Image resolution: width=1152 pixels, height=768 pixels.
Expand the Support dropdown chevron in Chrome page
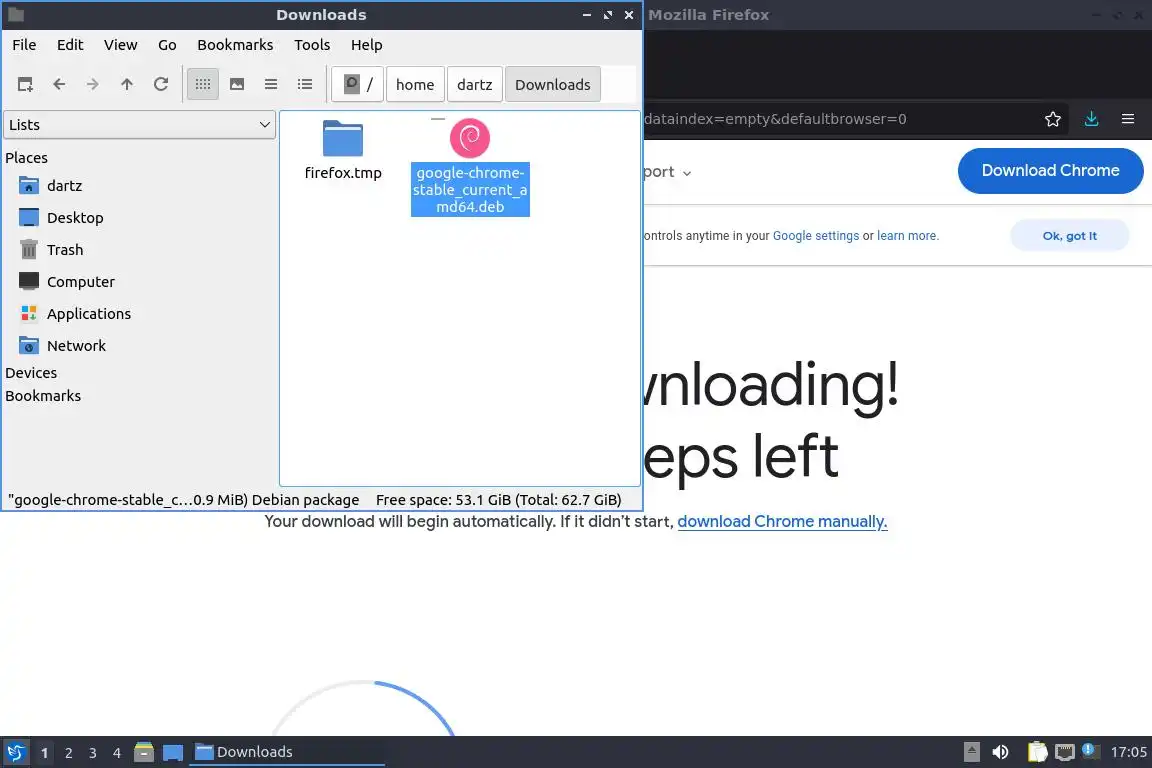click(x=686, y=173)
